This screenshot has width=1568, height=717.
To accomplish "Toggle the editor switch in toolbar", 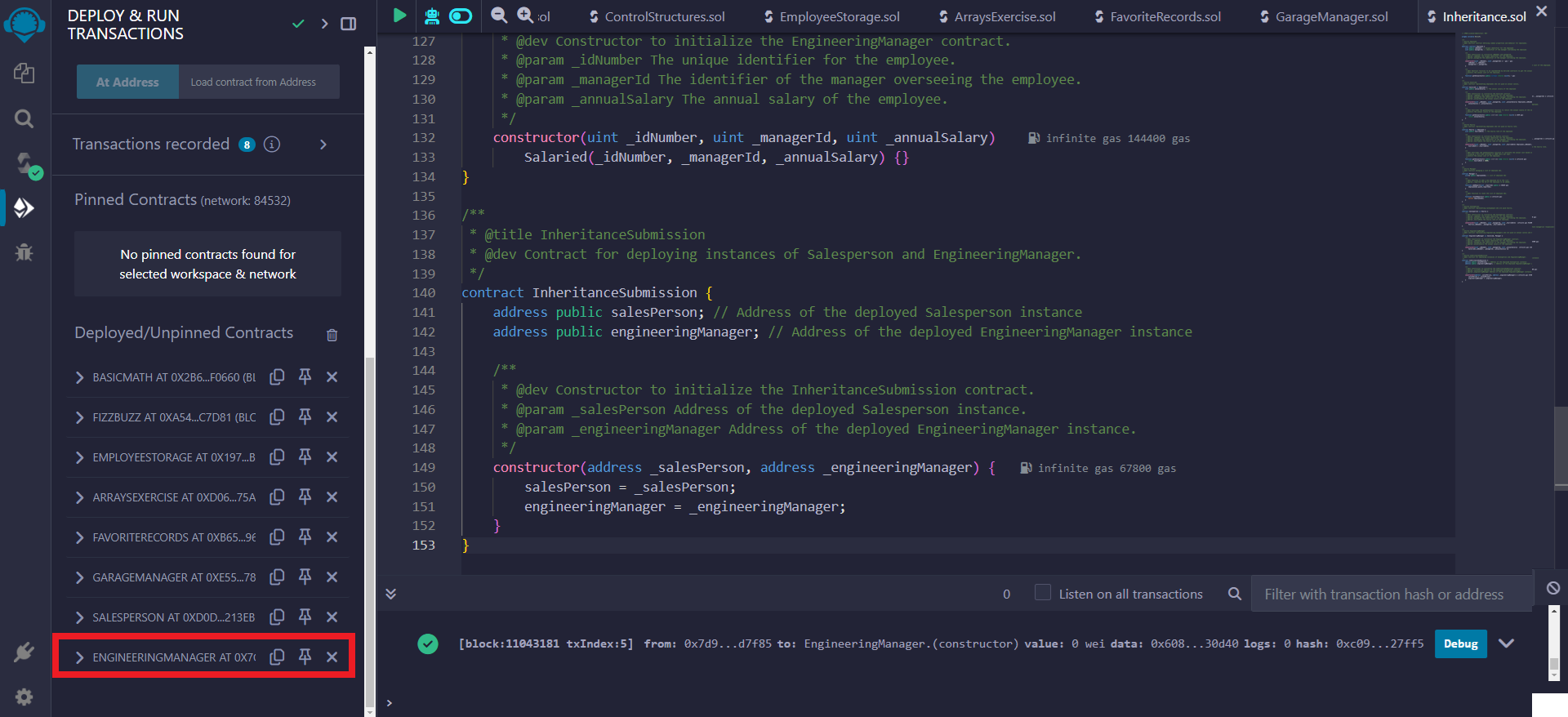I will (461, 16).
